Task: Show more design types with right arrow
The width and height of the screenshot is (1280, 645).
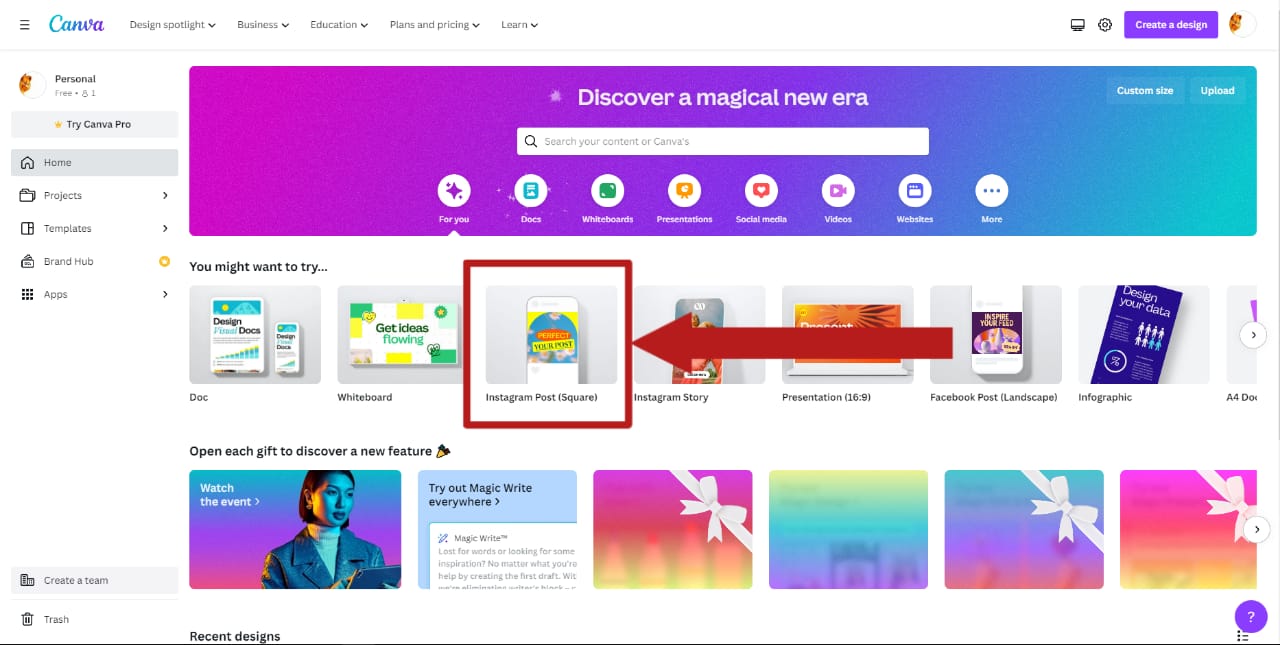Action: pos(1253,335)
